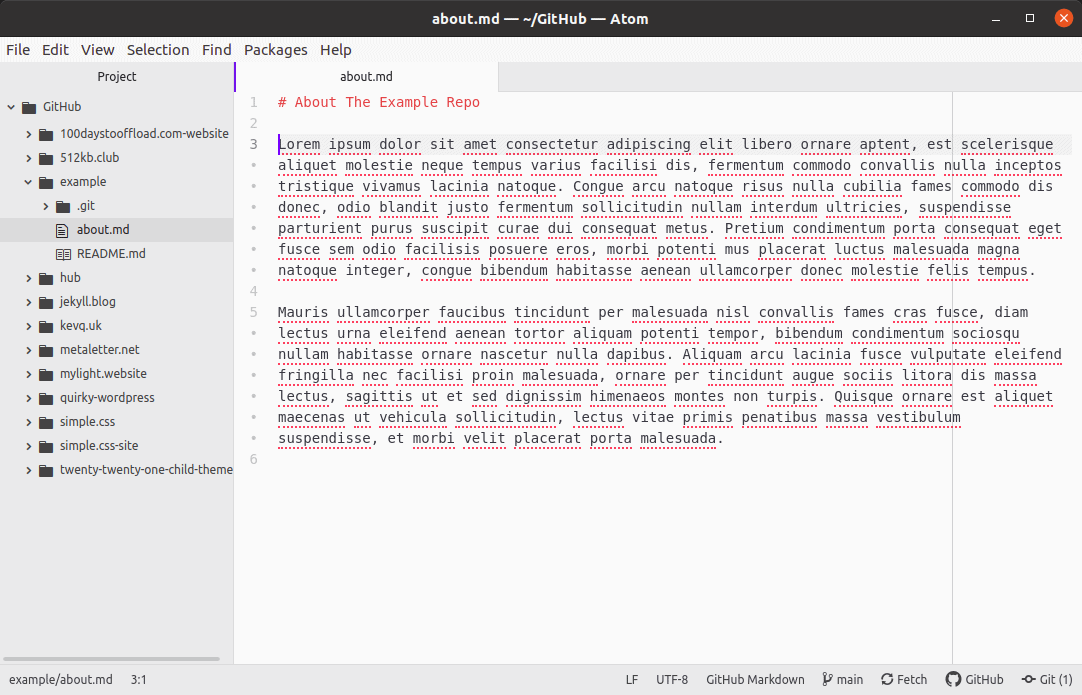
Task: Click the GitHub octocat icon in status bar
Action: coord(953,679)
